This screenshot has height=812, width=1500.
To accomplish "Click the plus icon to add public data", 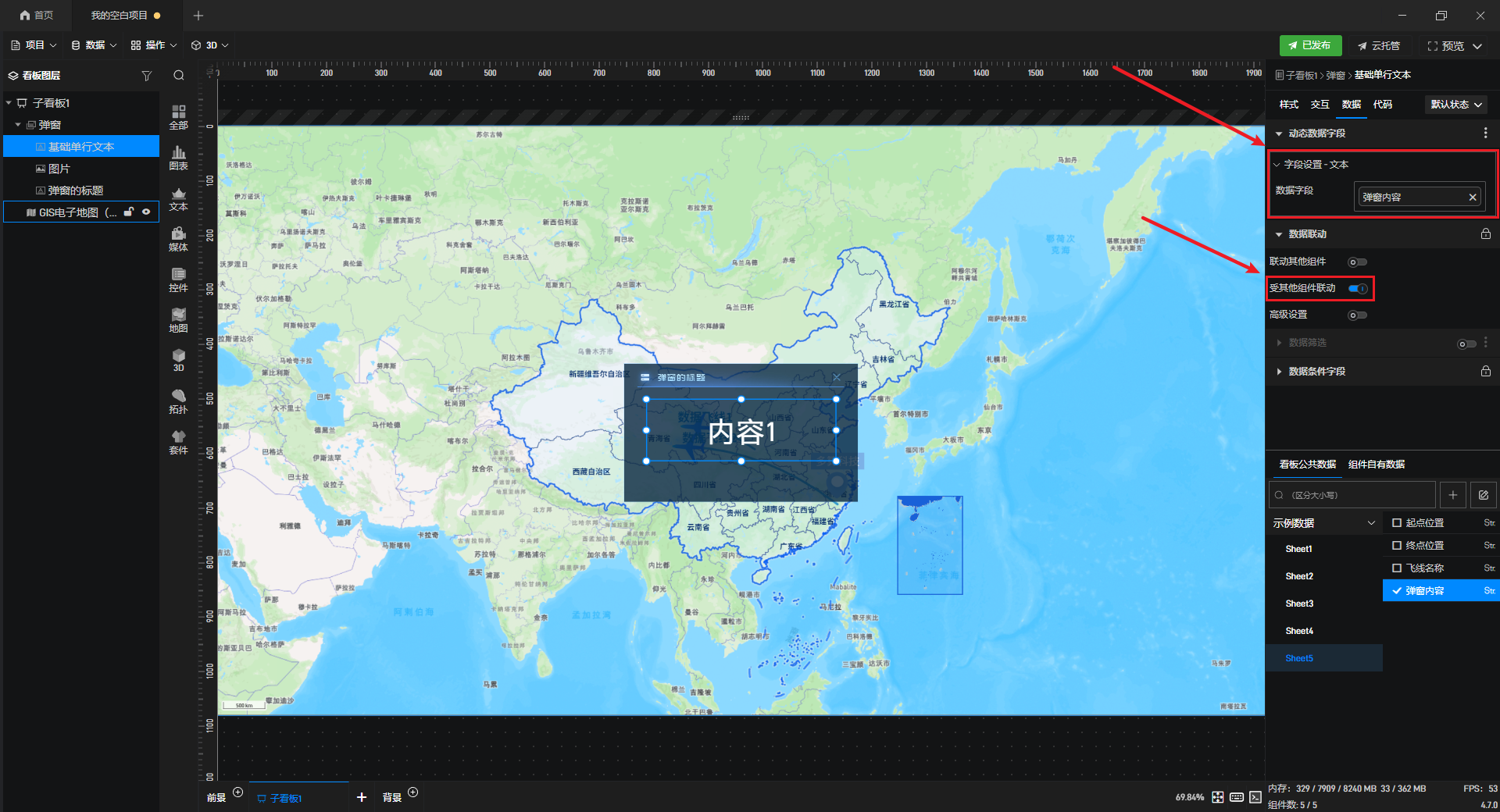I will click(1453, 495).
